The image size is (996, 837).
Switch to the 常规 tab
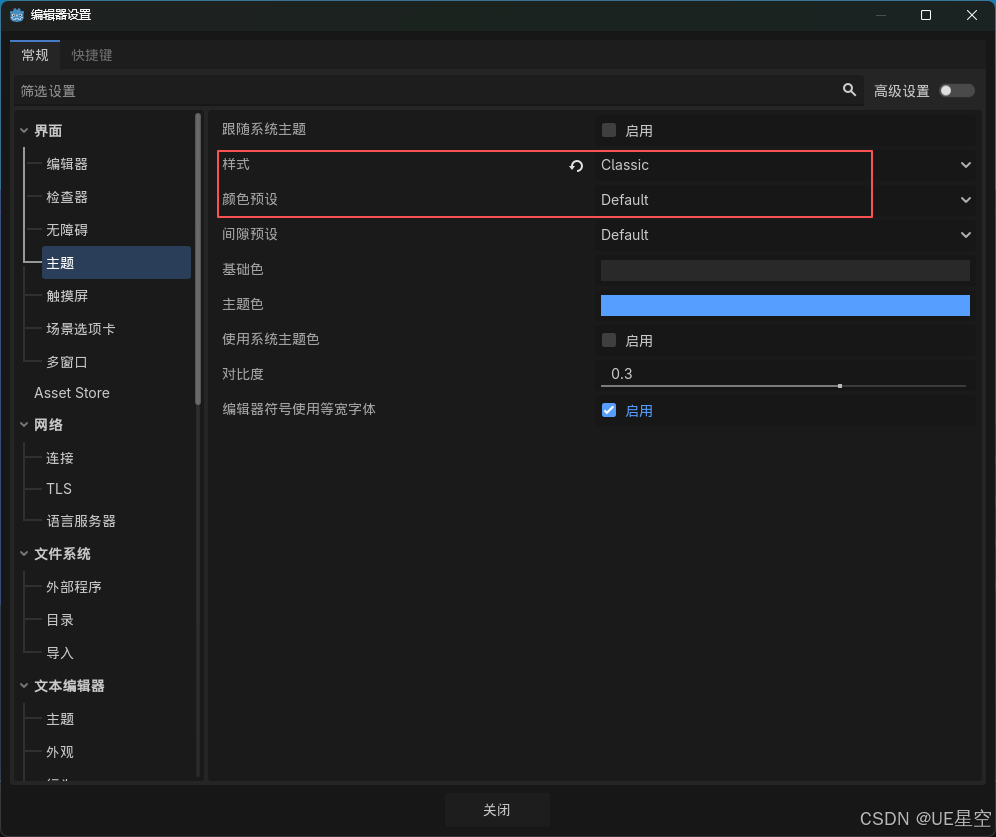[35, 55]
